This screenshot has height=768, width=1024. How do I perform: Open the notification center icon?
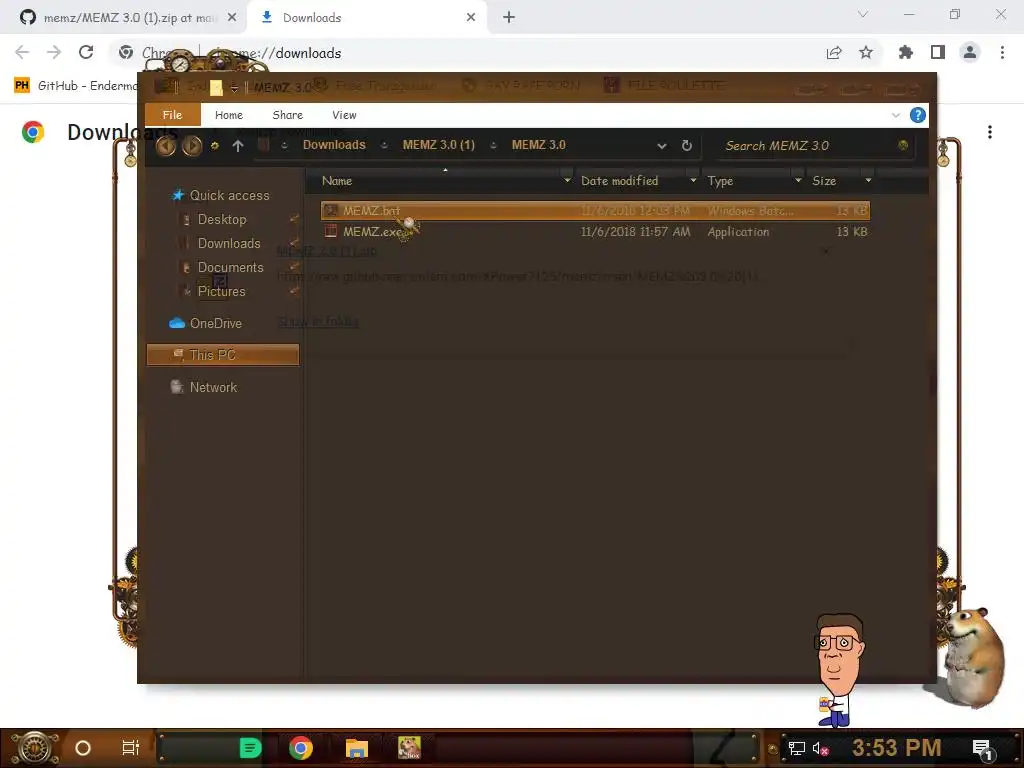pyautogui.click(x=982, y=749)
